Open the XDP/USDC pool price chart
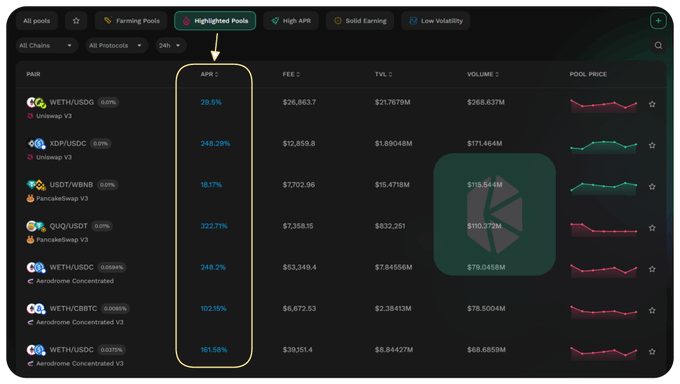This screenshot has width=680, height=384. coord(603,147)
